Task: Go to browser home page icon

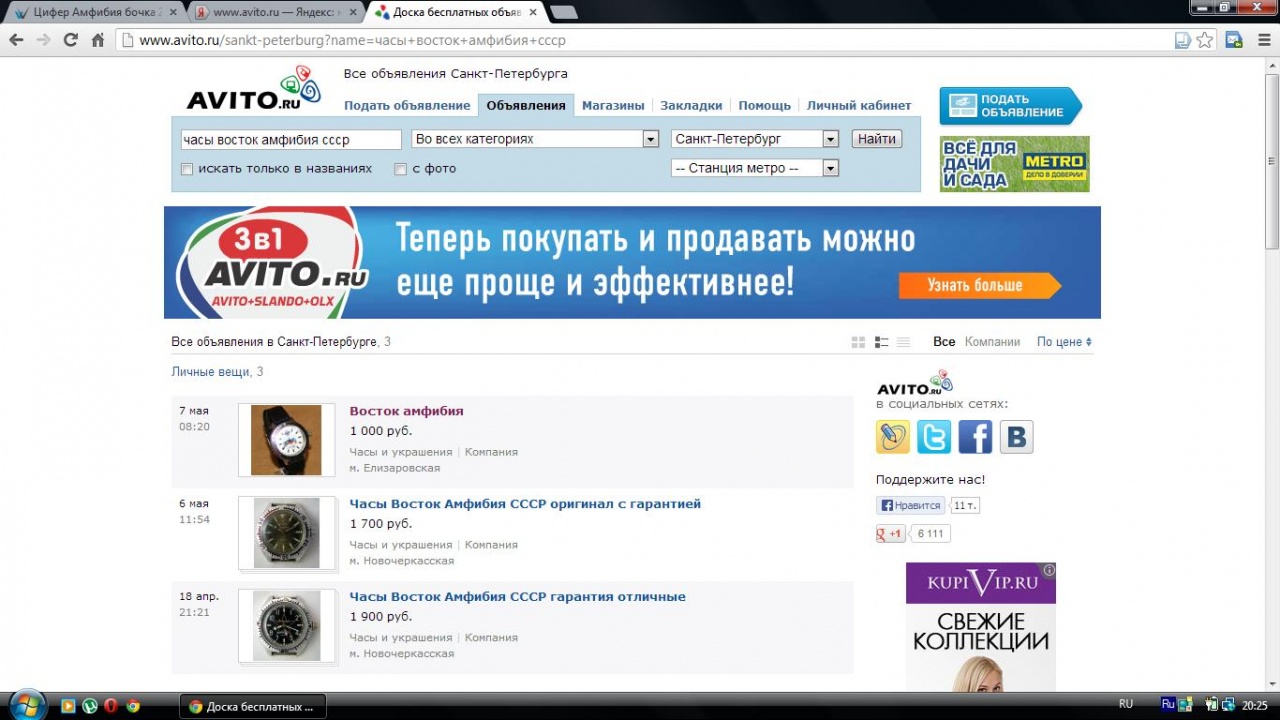Action: pos(97,40)
